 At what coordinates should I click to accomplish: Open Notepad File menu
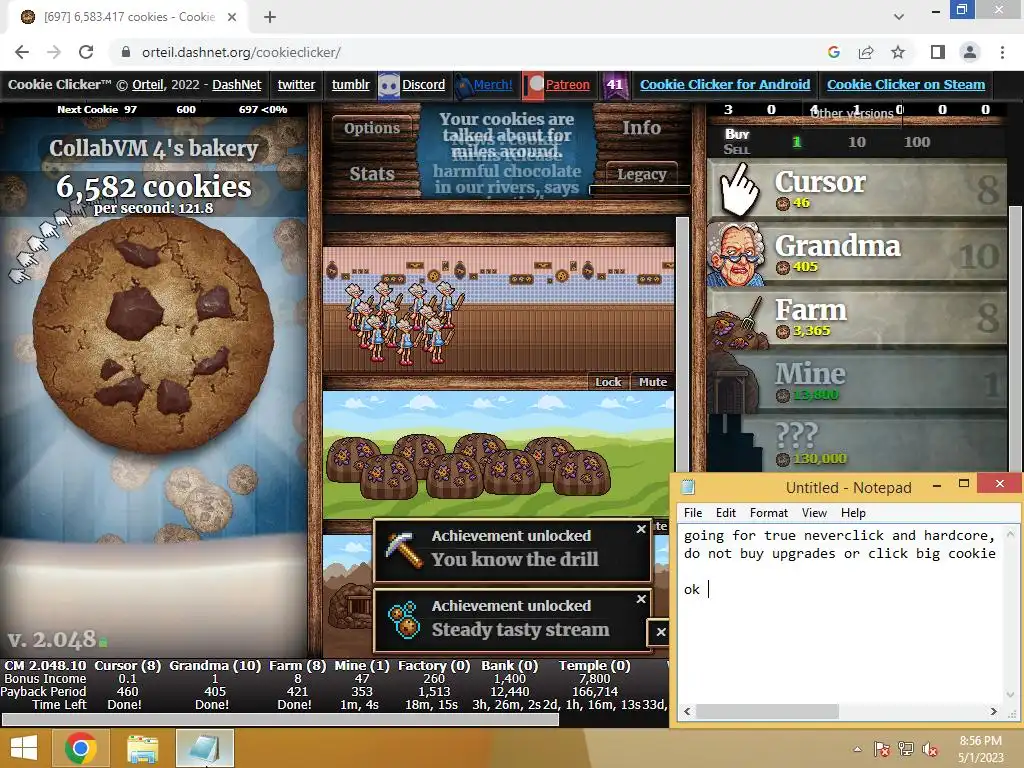pyautogui.click(x=693, y=513)
